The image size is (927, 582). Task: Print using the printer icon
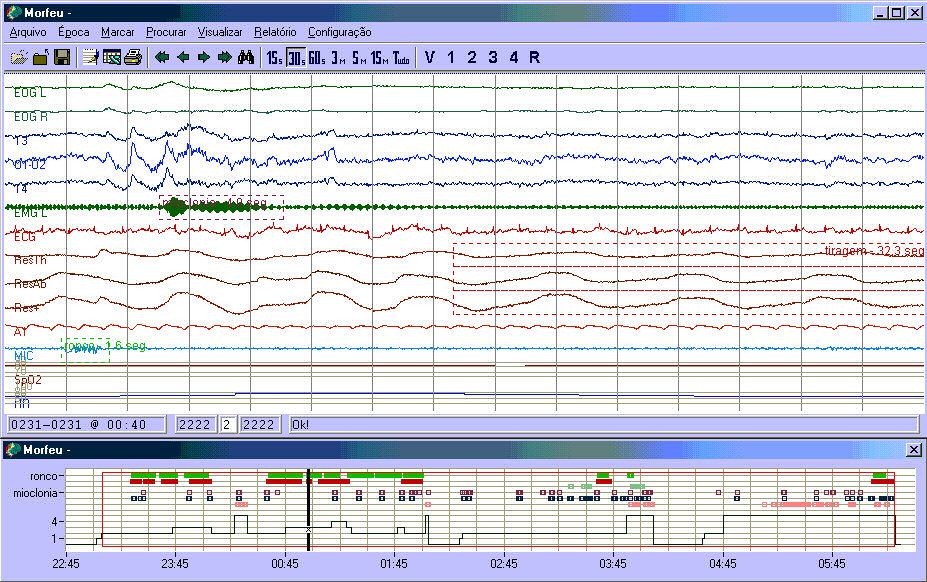(x=133, y=57)
